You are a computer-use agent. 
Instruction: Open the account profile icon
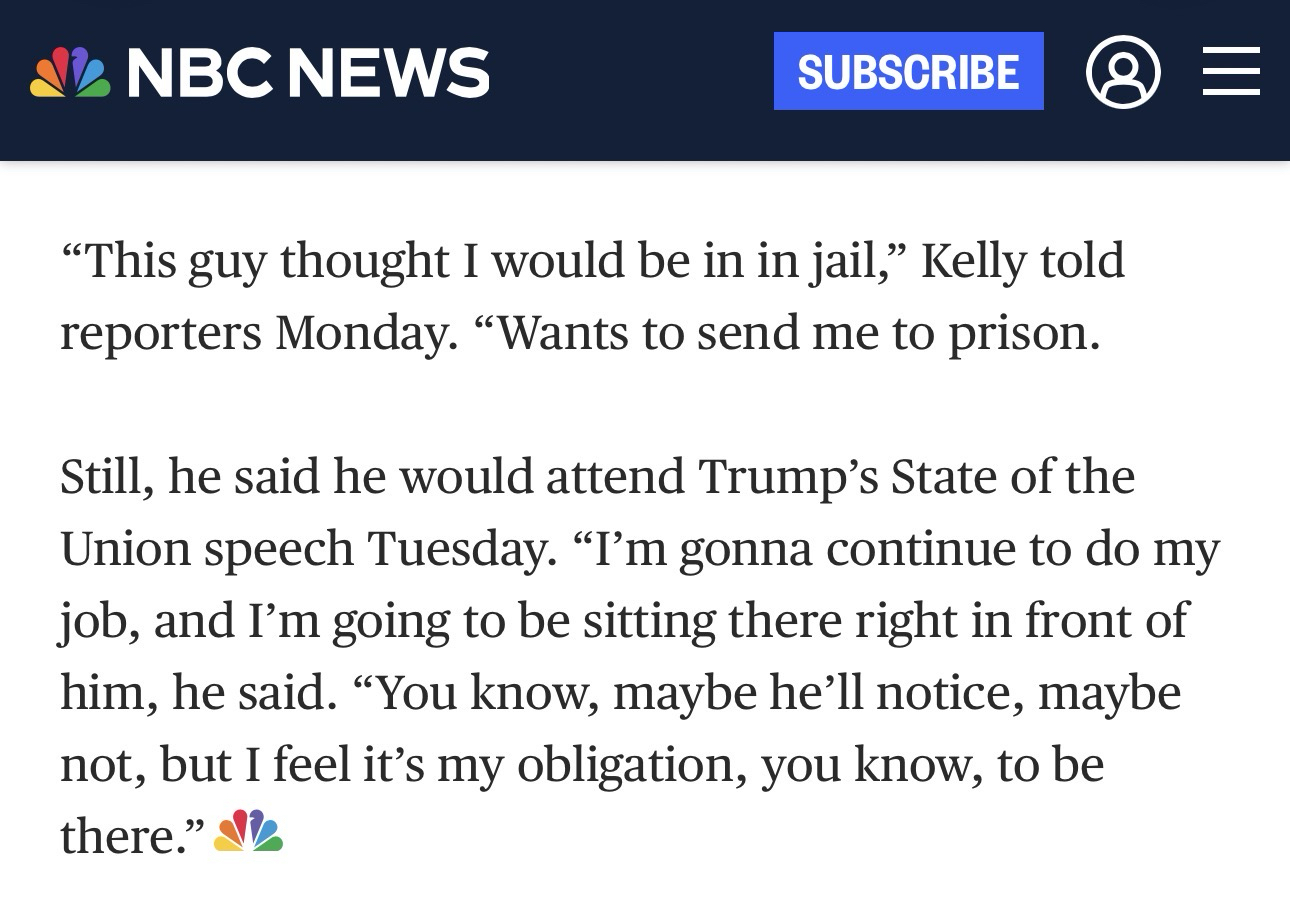1123,72
